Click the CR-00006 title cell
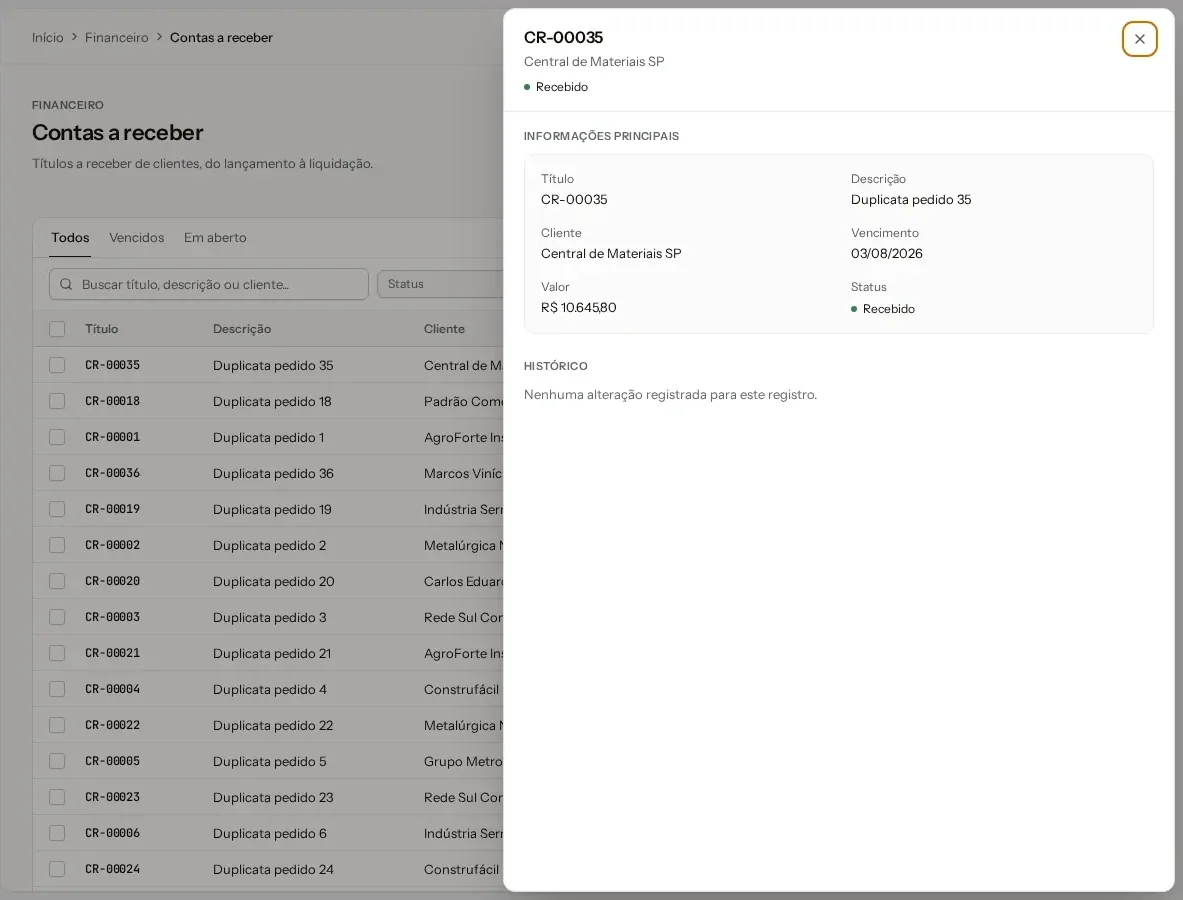Image resolution: width=1183 pixels, height=900 pixels. pos(112,833)
